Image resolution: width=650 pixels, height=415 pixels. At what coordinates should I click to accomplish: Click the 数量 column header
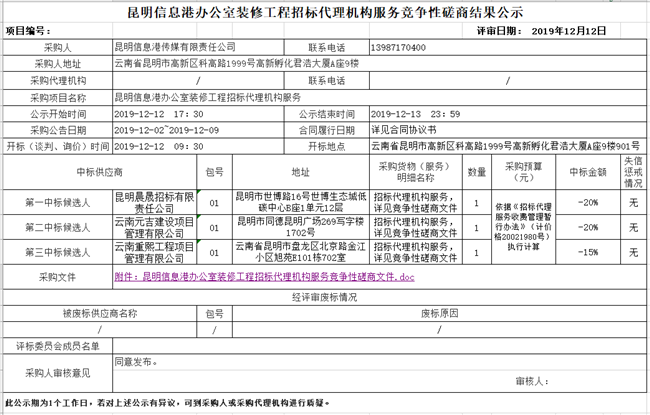tap(477, 172)
